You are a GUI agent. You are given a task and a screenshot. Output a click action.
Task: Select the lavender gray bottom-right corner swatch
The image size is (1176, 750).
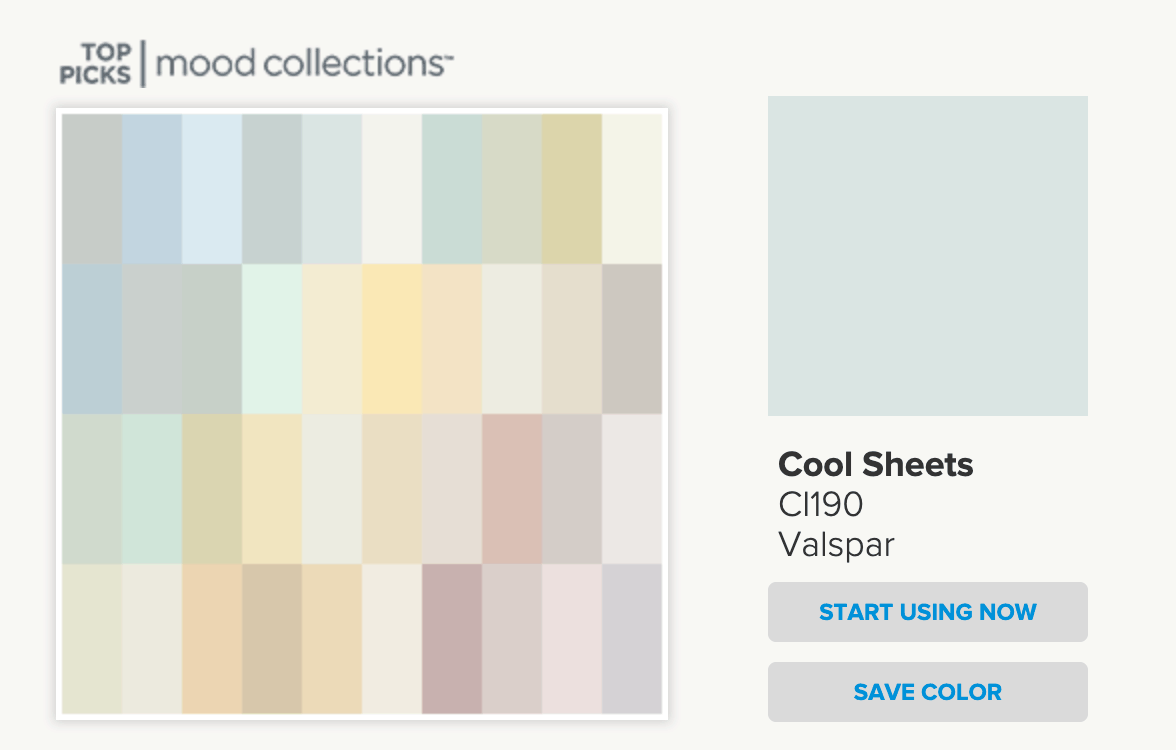point(632,639)
